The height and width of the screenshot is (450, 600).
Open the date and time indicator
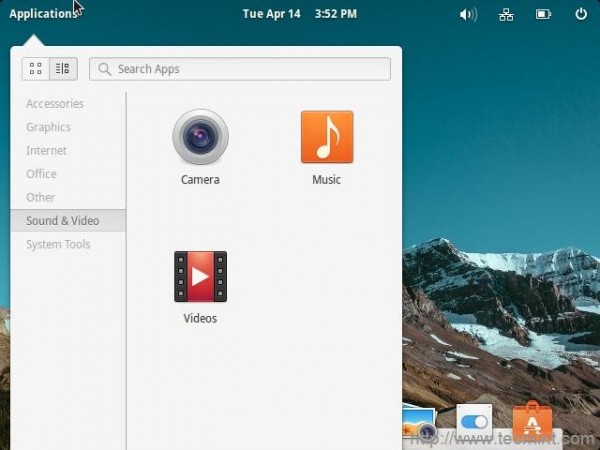click(300, 14)
